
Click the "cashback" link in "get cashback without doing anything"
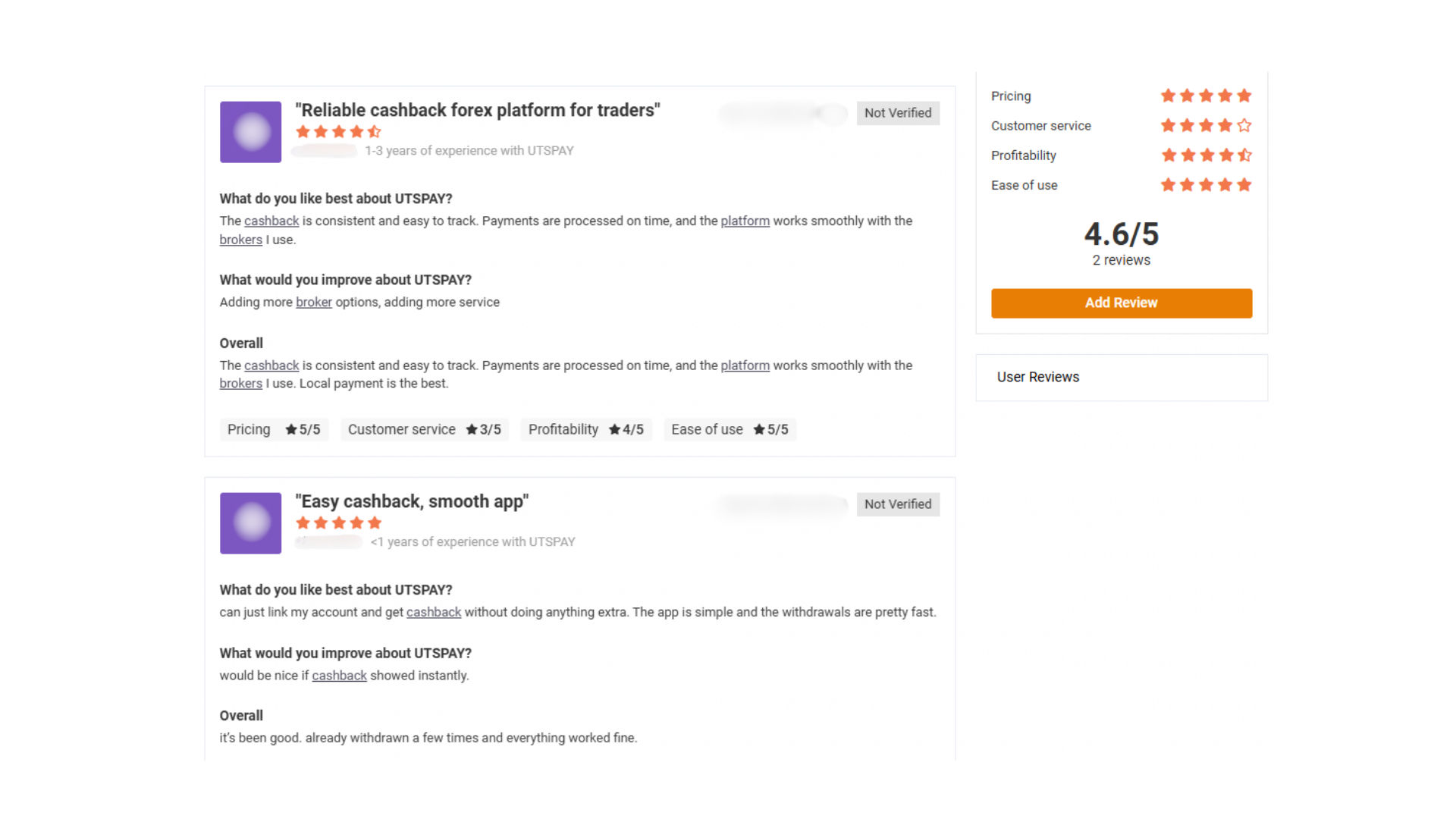433,612
